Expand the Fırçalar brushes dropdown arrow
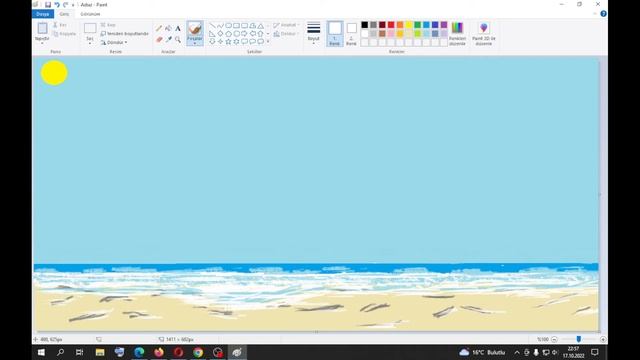Viewport: 640px width, 360px height. click(x=195, y=44)
